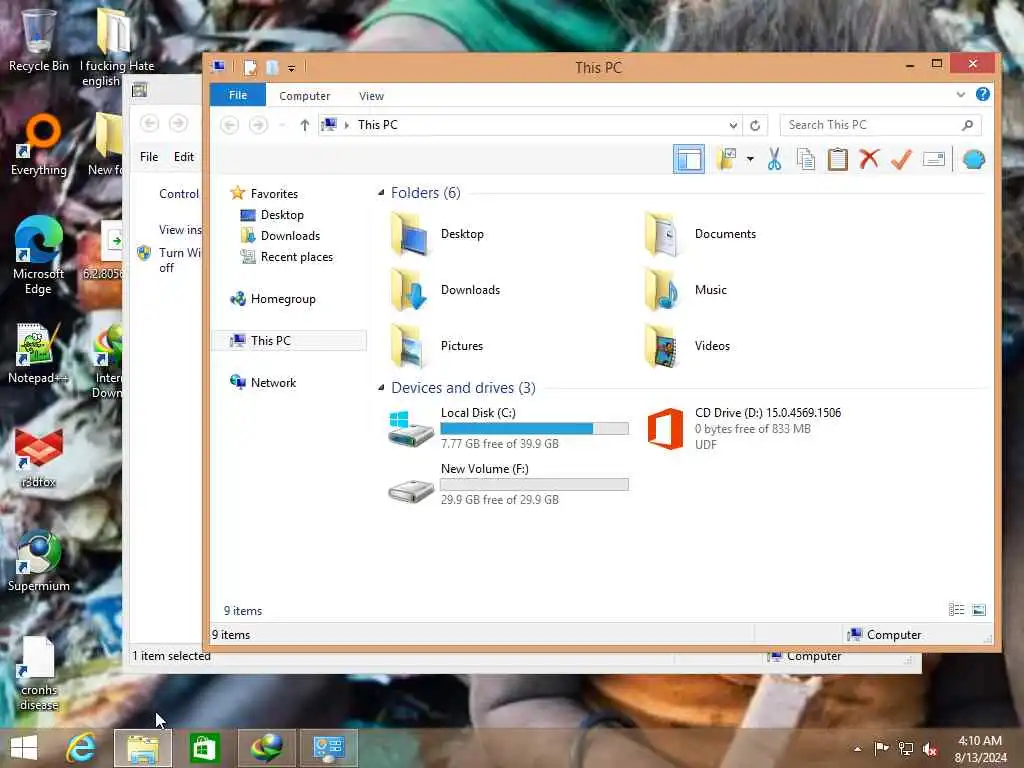Collapse the Folders (6) group
The height and width of the screenshot is (768, 1024).
(x=381, y=193)
